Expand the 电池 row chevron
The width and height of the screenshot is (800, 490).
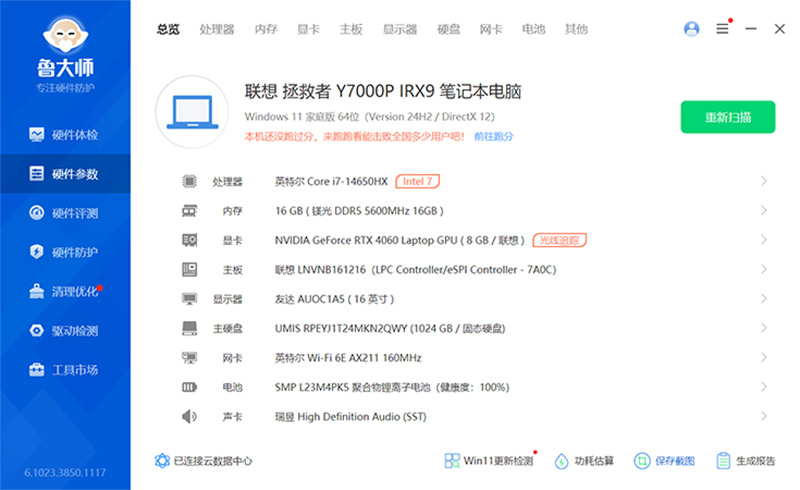pyautogui.click(x=764, y=387)
